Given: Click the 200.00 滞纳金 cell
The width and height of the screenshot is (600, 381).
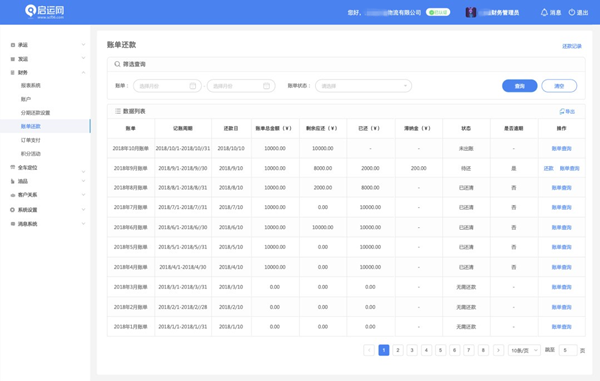Looking at the screenshot, I should coord(419,168).
